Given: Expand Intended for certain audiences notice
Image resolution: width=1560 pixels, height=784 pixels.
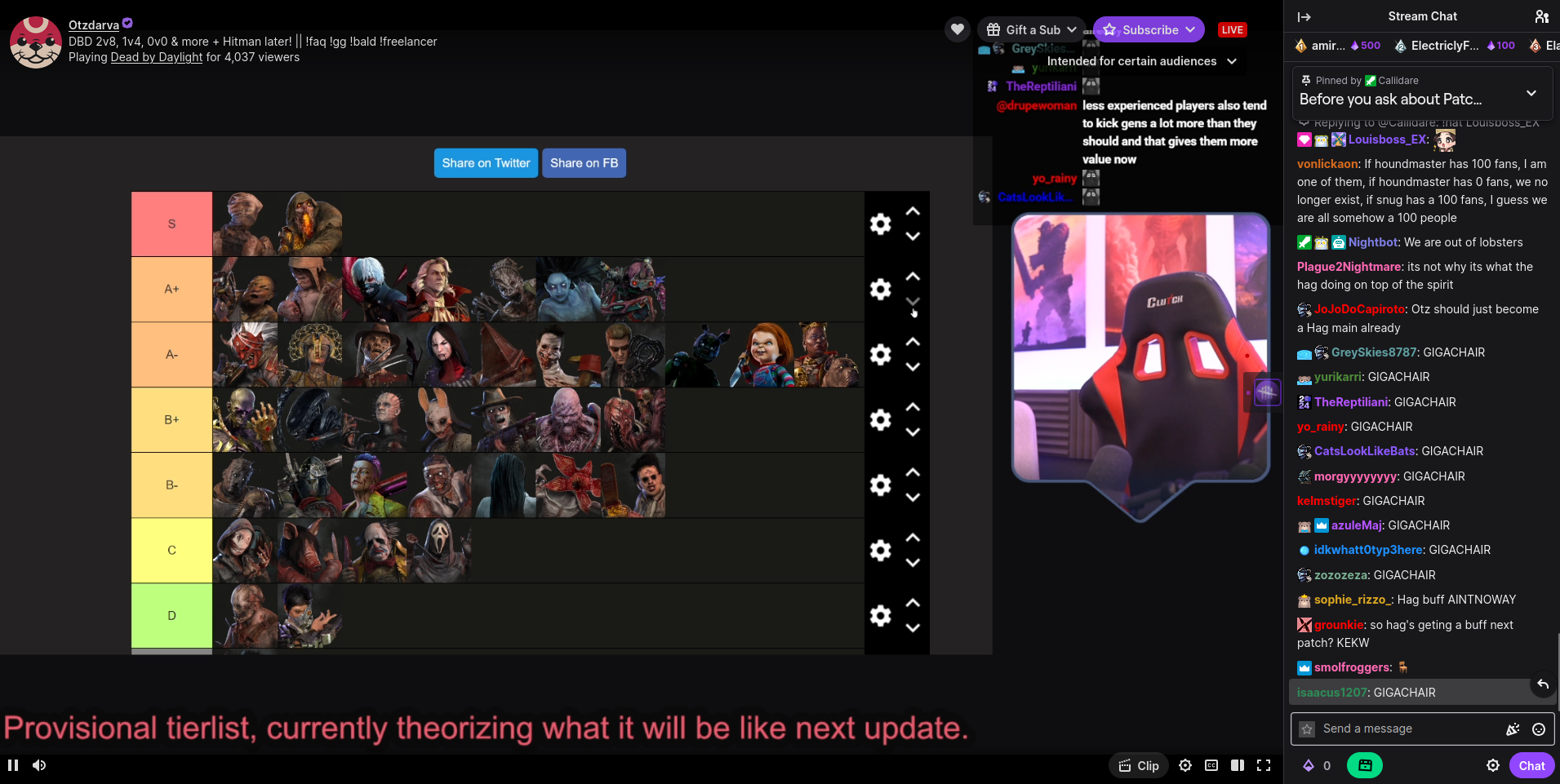Looking at the screenshot, I should tap(1142, 61).
